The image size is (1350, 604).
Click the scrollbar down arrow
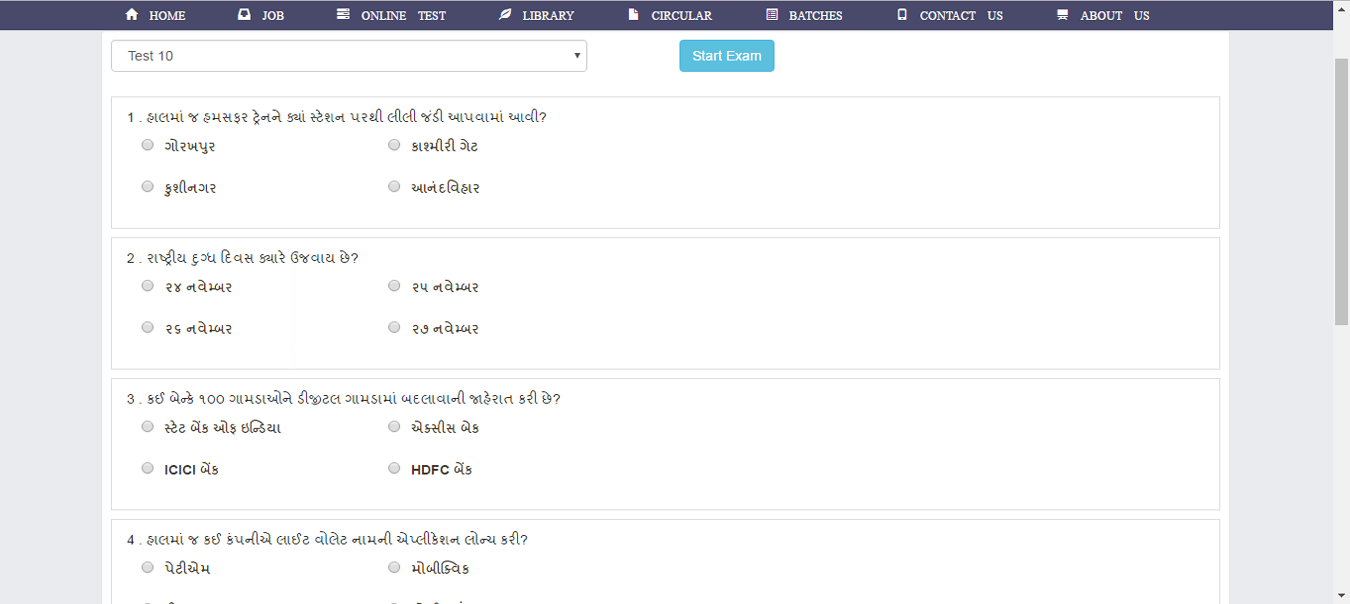click(1341, 595)
